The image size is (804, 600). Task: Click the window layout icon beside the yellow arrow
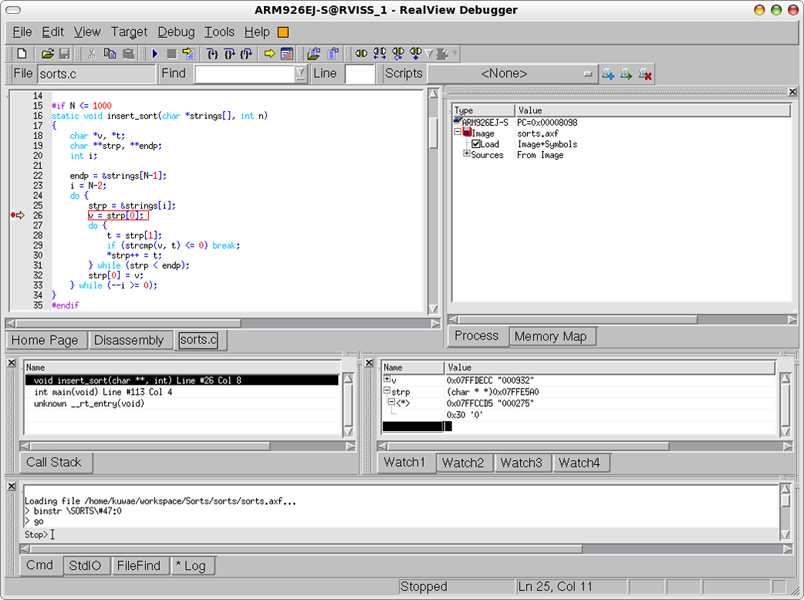tap(287, 53)
